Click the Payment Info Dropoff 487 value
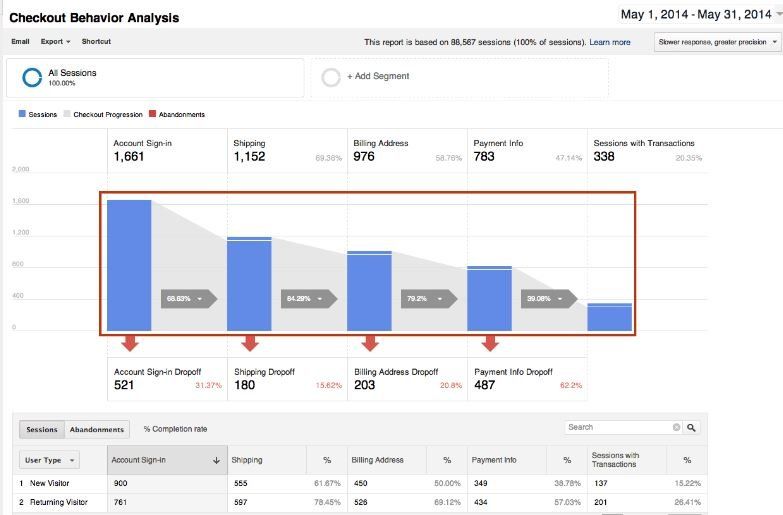This screenshot has height=515, width=783. coord(485,385)
